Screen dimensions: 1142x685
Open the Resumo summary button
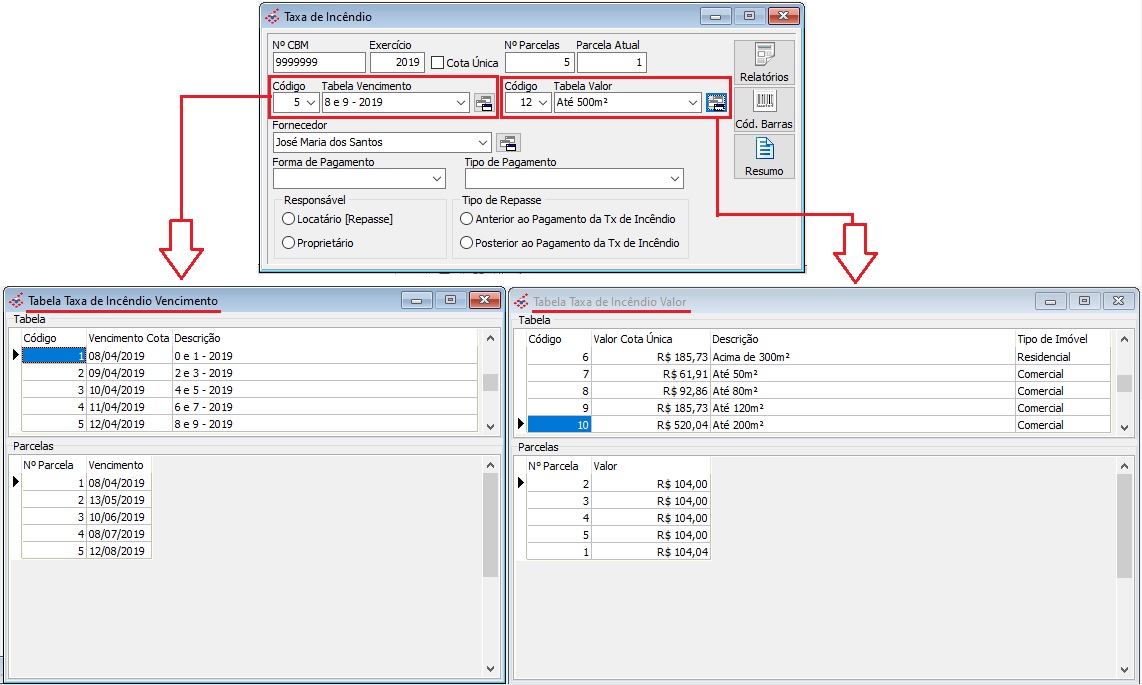coord(764,156)
